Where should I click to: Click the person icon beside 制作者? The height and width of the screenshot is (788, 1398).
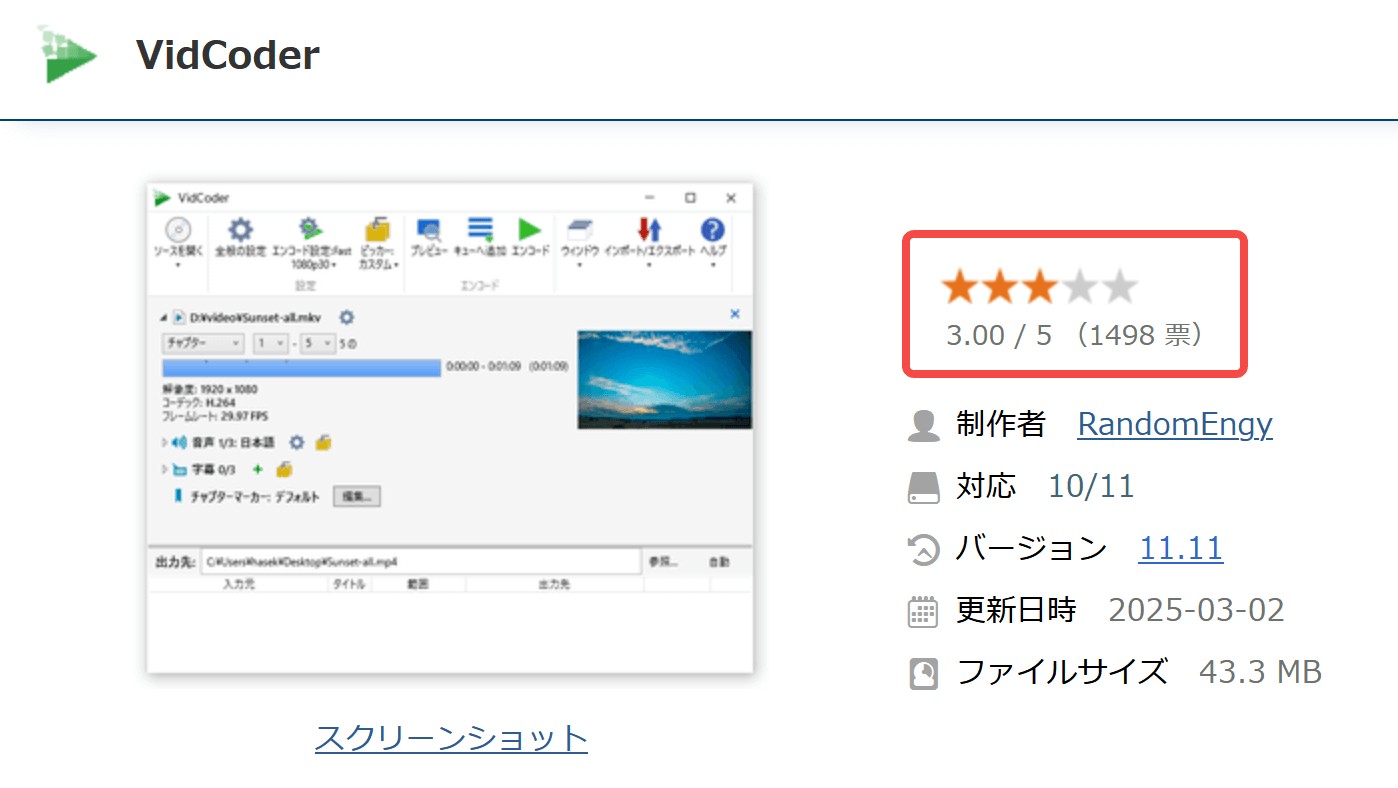click(923, 426)
